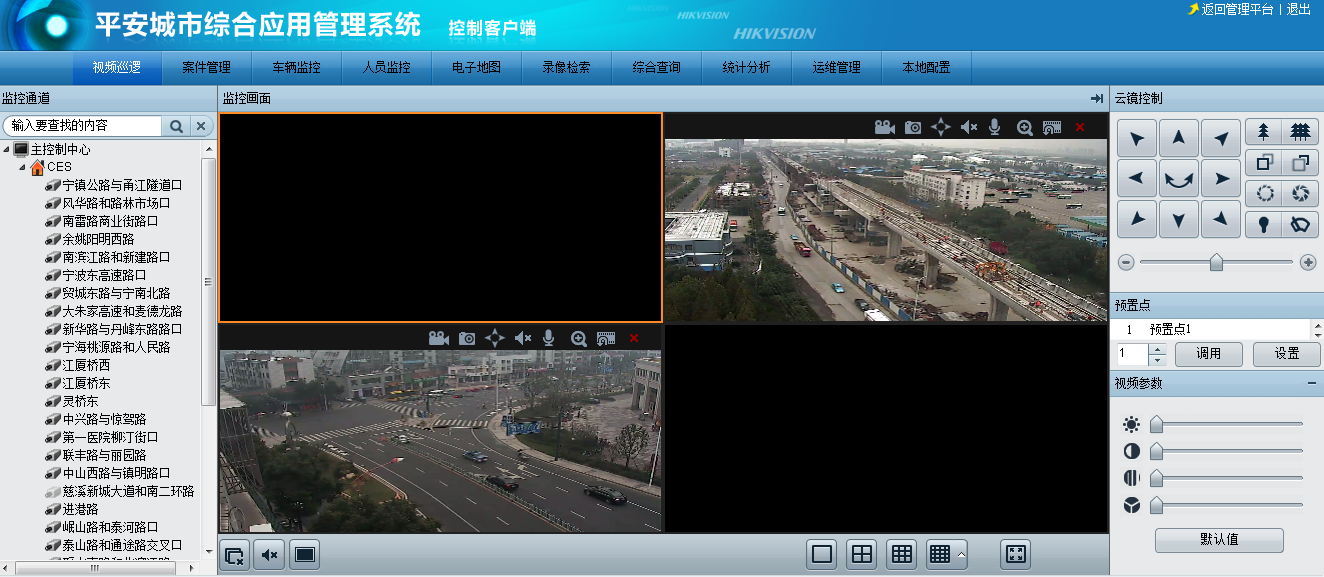Switch to four-window layout
Viewport: 1324px width, 577px height.
(861, 554)
